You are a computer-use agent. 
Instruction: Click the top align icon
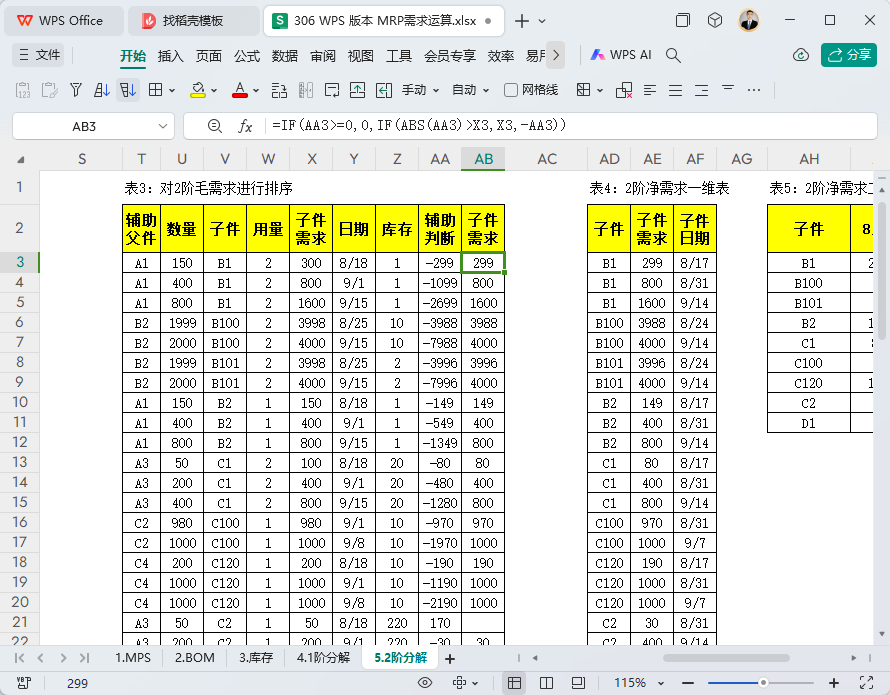pyautogui.click(x=728, y=87)
